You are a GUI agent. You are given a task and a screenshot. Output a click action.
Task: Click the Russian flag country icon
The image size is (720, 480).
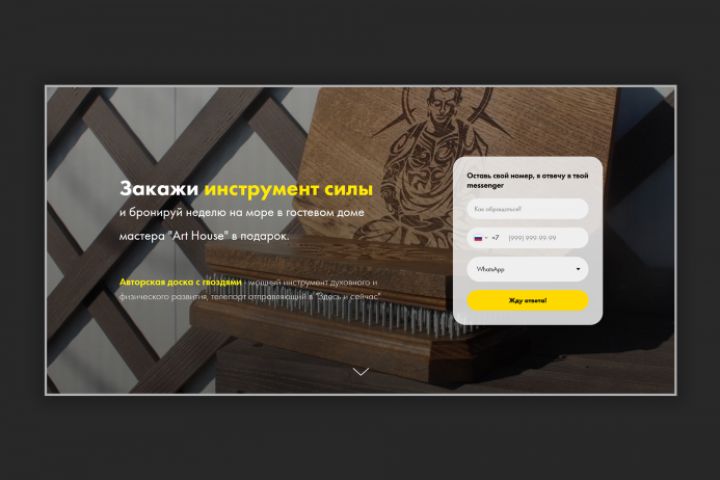click(x=478, y=238)
